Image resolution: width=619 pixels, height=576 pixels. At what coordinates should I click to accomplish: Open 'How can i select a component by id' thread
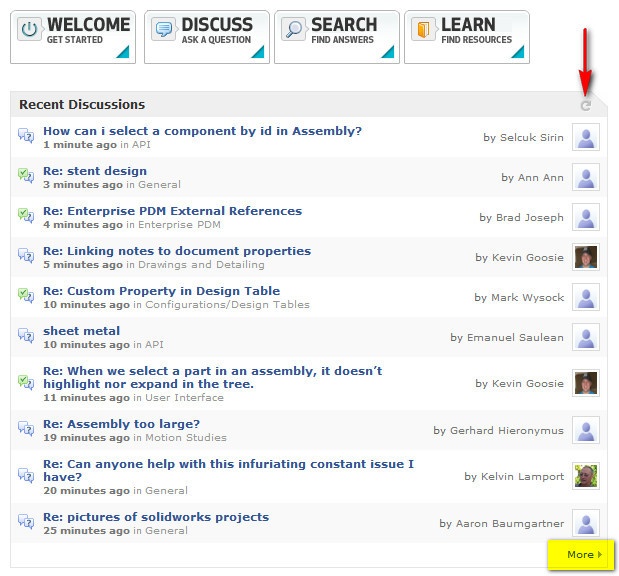(x=203, y=131)
